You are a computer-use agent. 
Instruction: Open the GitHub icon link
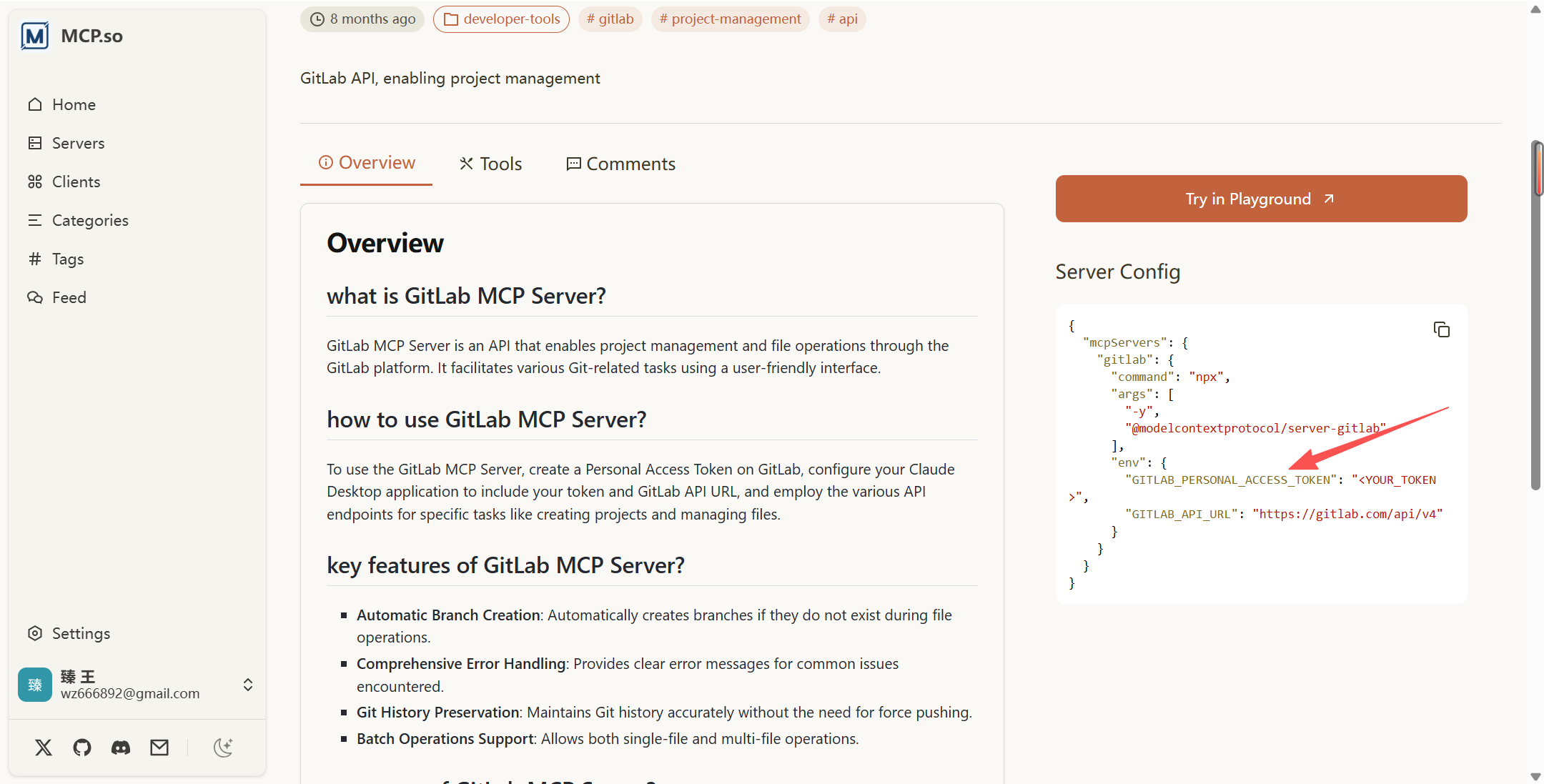coord(82,748)
